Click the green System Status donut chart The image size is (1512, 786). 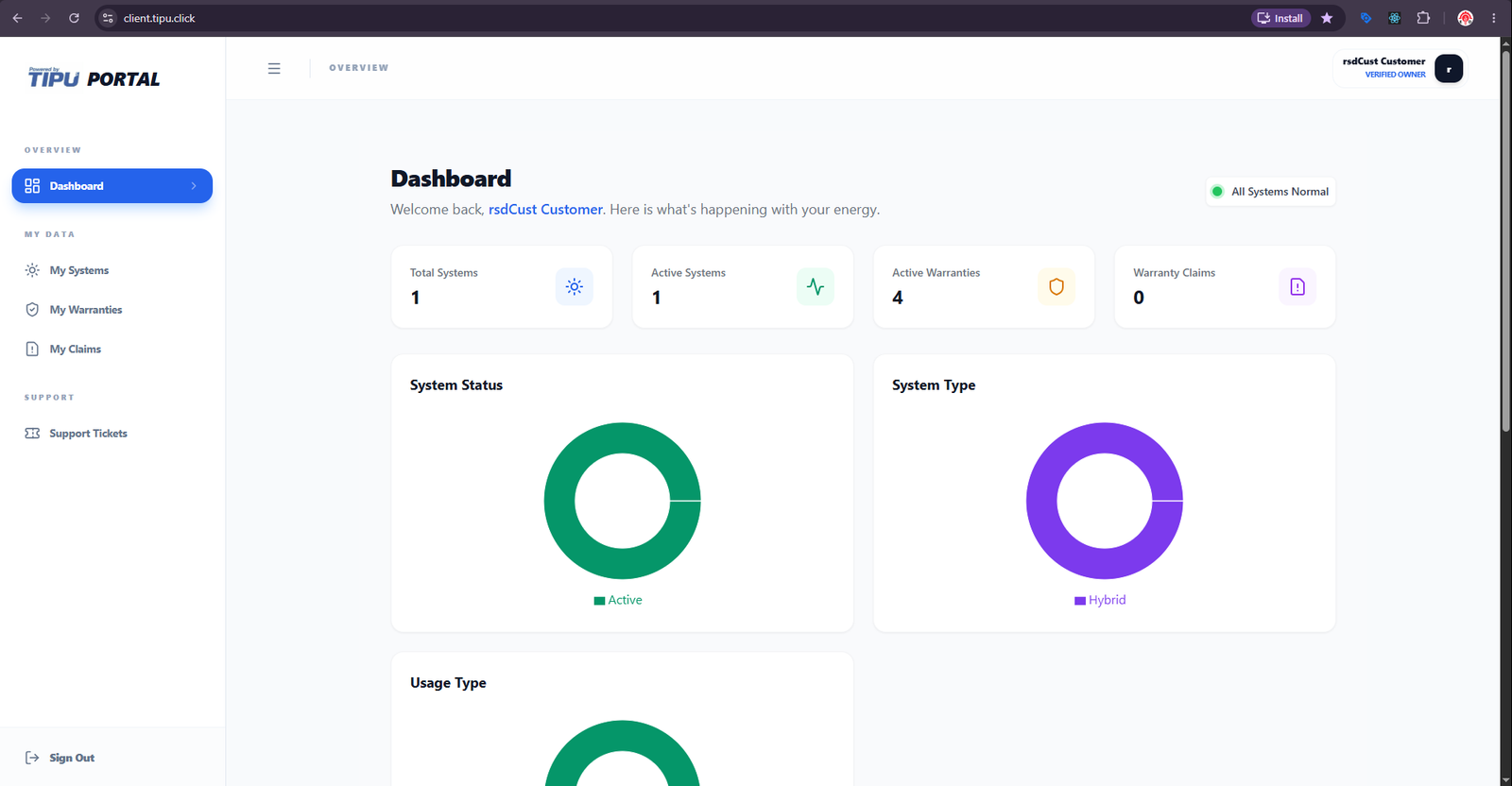click(x=623, y=501)
